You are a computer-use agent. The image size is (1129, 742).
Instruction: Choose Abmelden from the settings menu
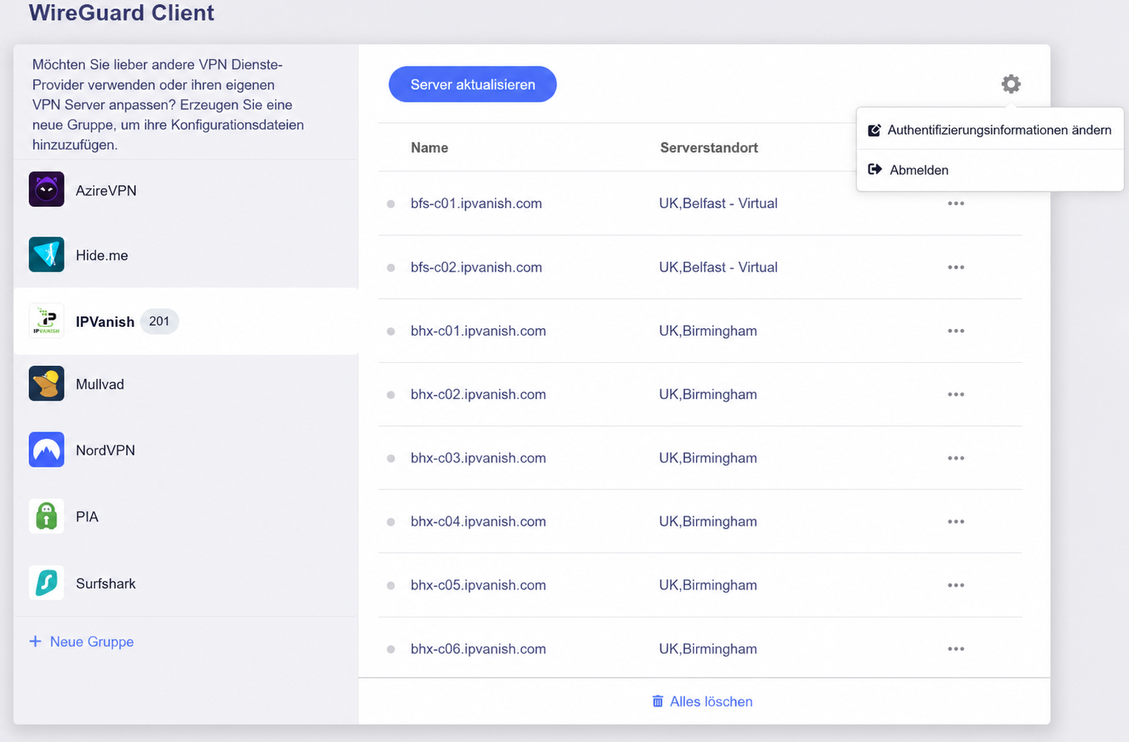pos(990,170)
